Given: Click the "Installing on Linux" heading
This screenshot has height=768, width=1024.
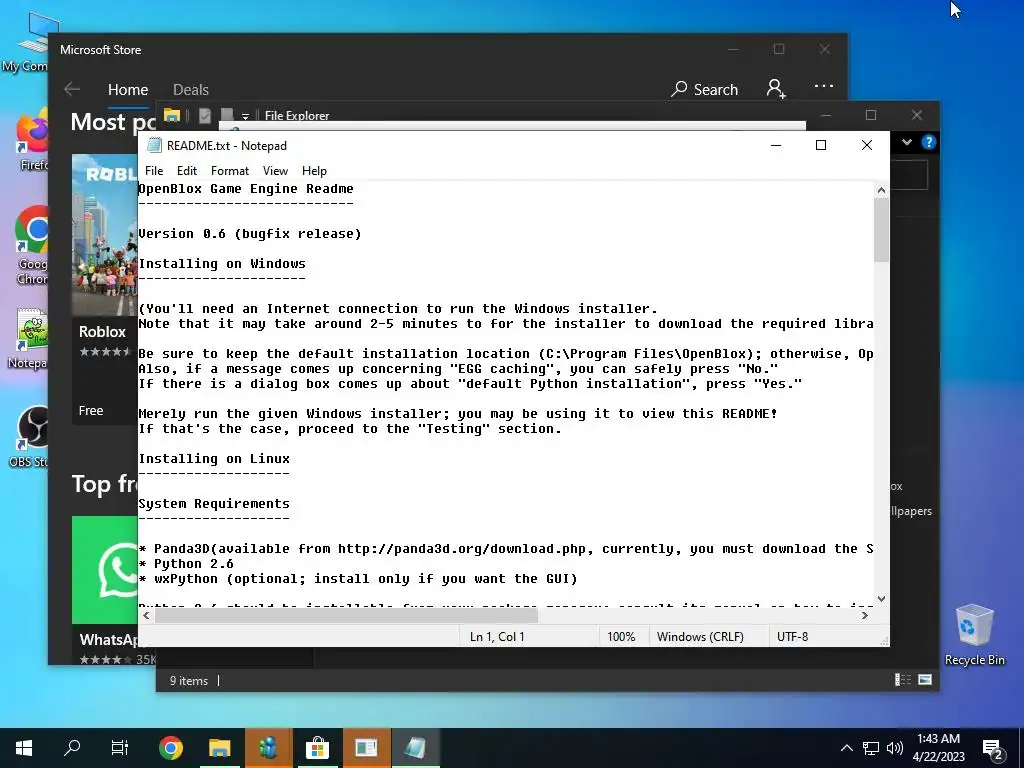Looking at the screenshot, I should (x=214, y=458).
